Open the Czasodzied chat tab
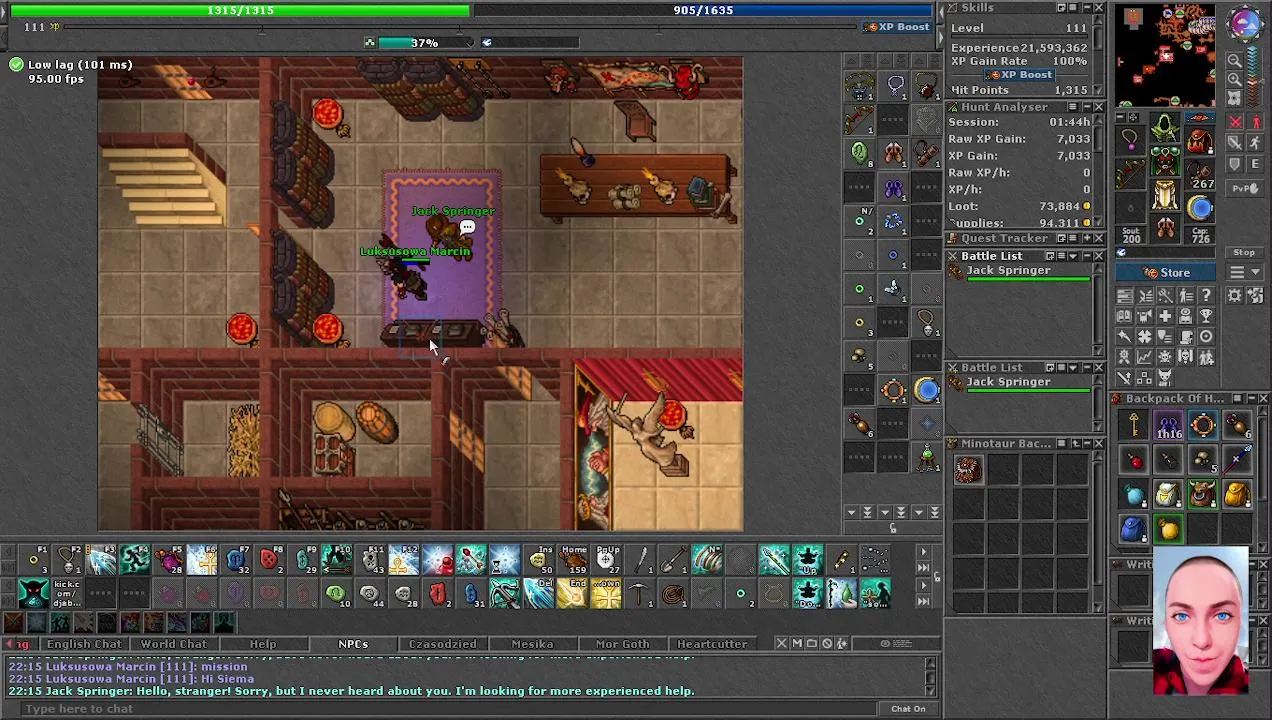 (x=442, y=644)
